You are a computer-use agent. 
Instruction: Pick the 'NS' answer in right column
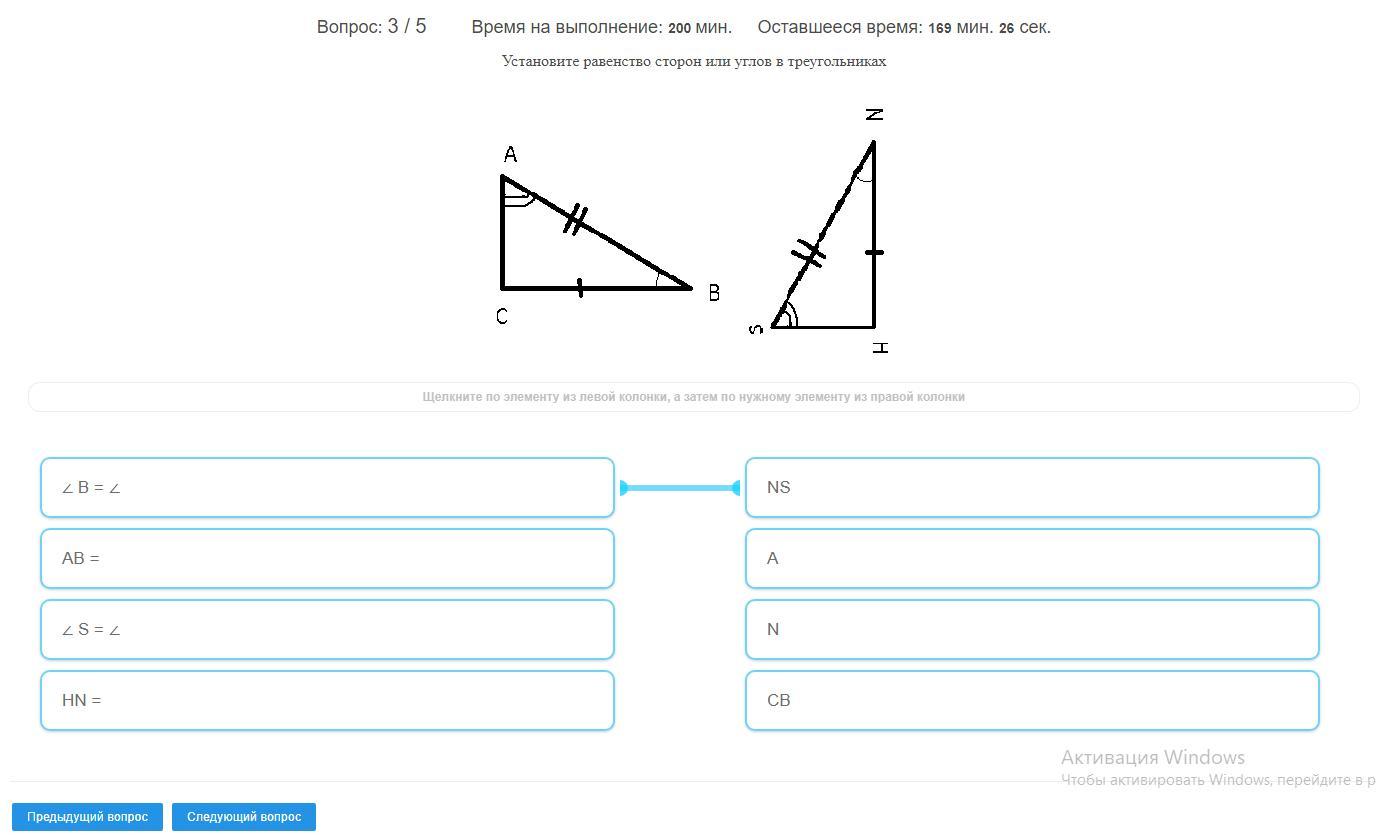(x=1032, y=488)
